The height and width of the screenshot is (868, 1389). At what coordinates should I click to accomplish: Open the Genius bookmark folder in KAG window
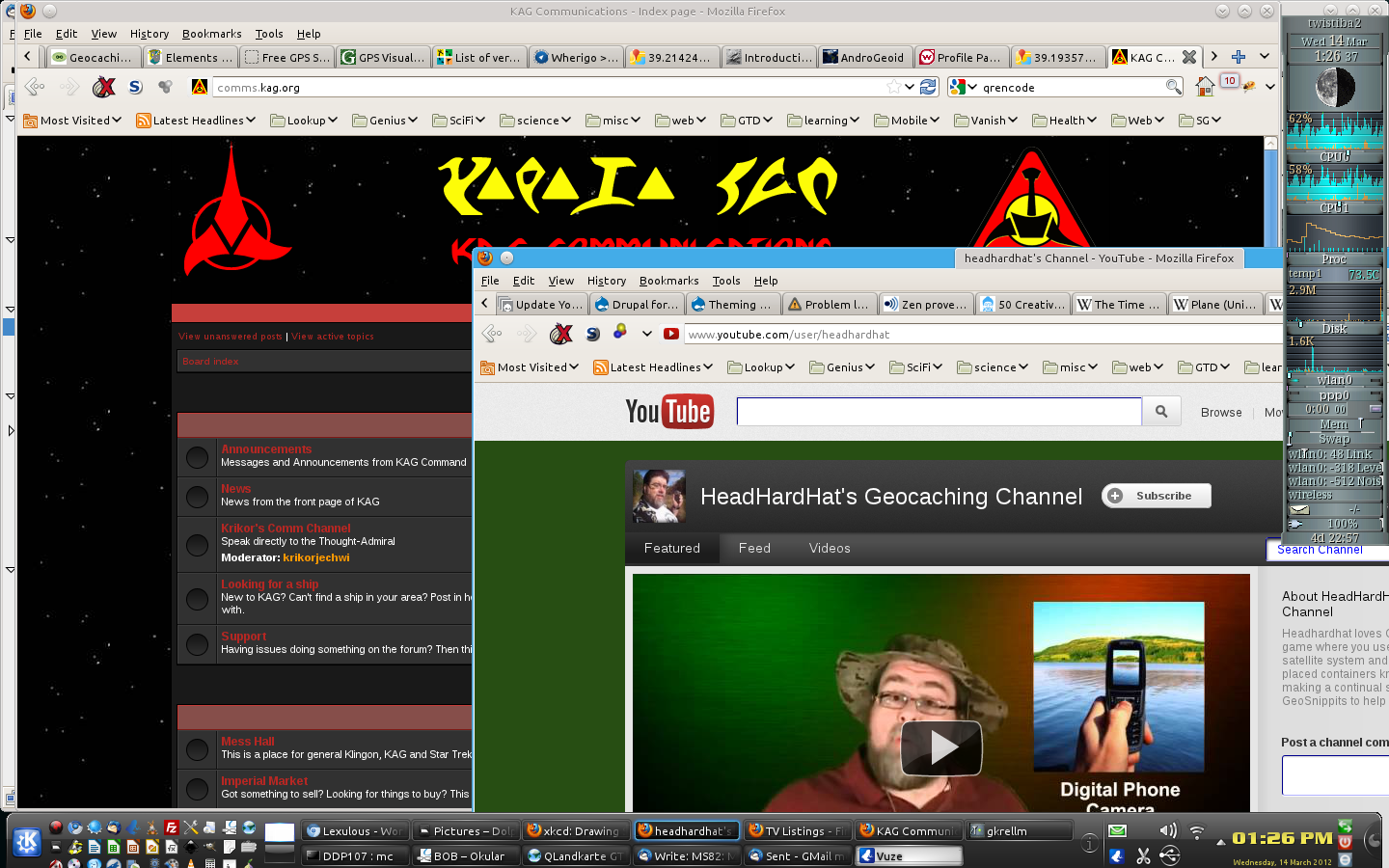(385, 121)
